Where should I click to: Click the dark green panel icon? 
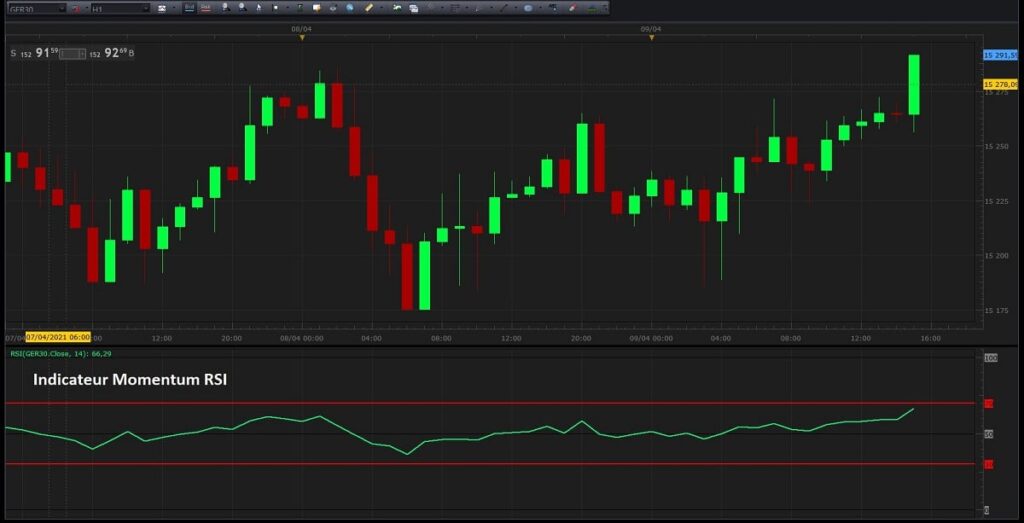point(300,8)
